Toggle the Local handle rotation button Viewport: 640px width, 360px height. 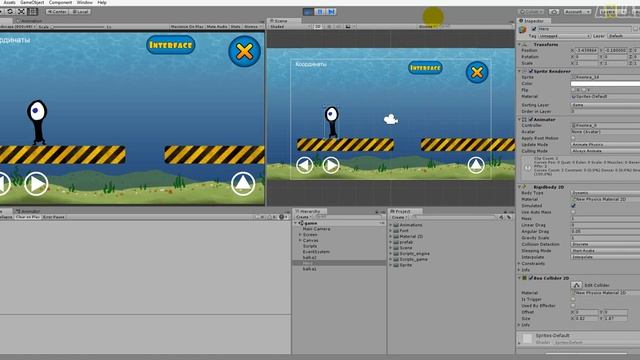pyautogui.click(x=80, y=11)
